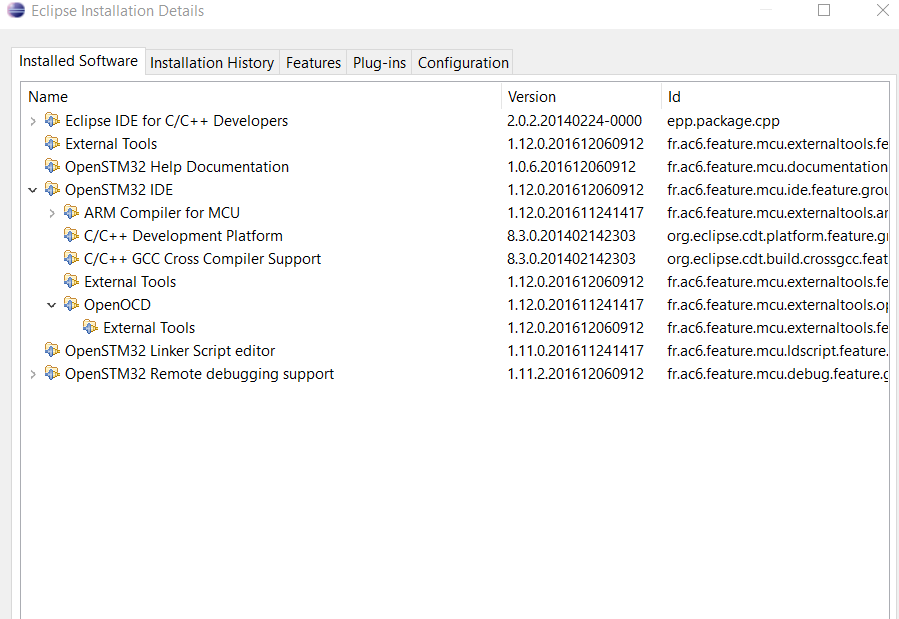Click the OpenSTM32 IDE feature icon
The height and width of the screenshot is (619, 899).
(52, 190)
